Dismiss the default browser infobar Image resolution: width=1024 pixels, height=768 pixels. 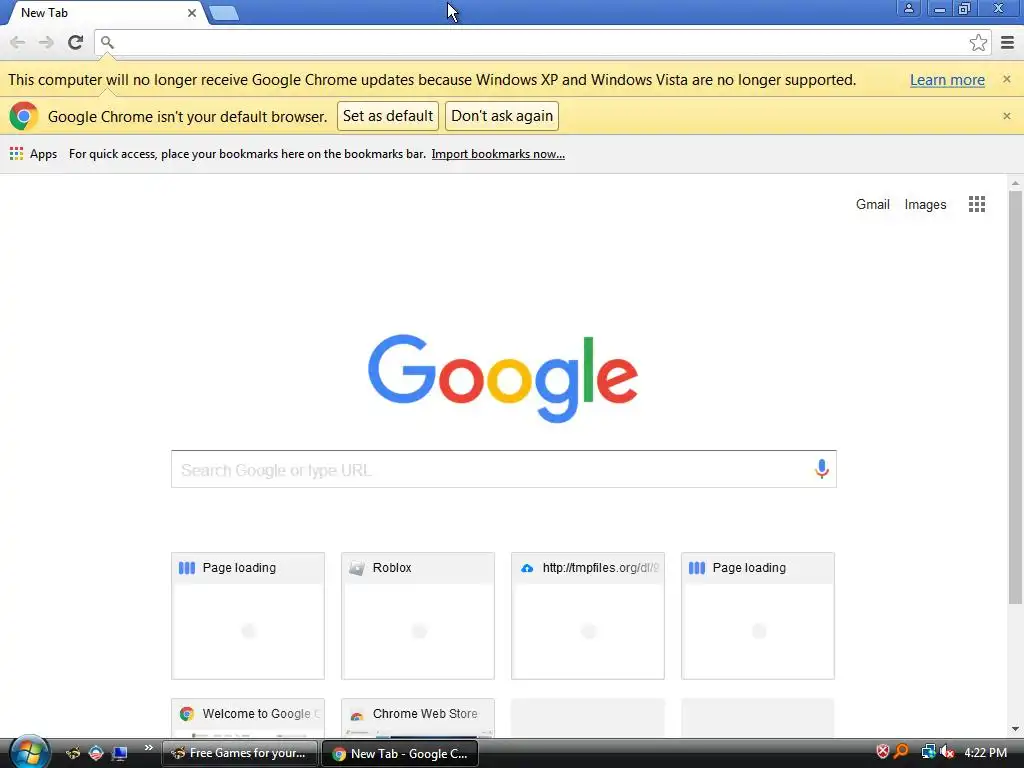click(1006, 116)
